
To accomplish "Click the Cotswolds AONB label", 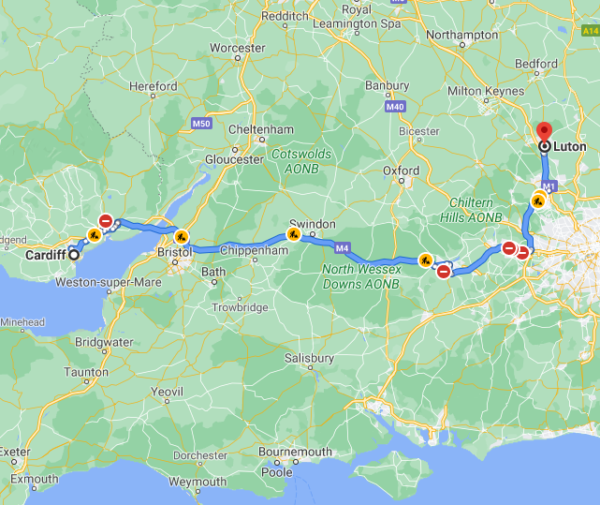I will pyautogui.click(x=301, y=161).
